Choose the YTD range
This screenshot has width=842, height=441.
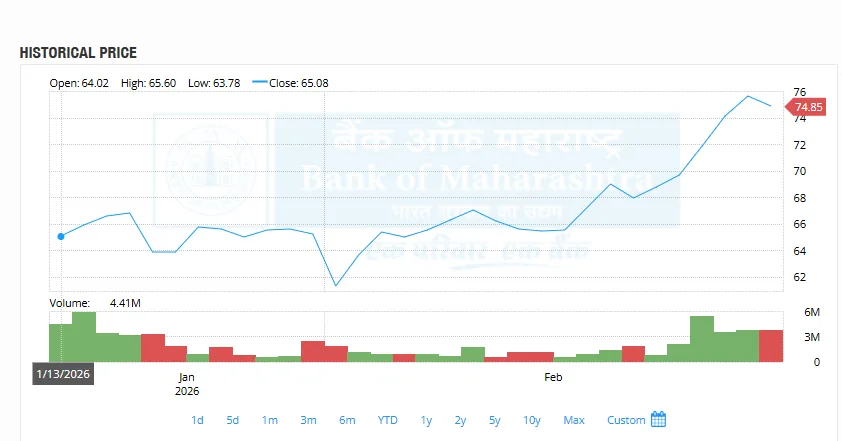387,420
